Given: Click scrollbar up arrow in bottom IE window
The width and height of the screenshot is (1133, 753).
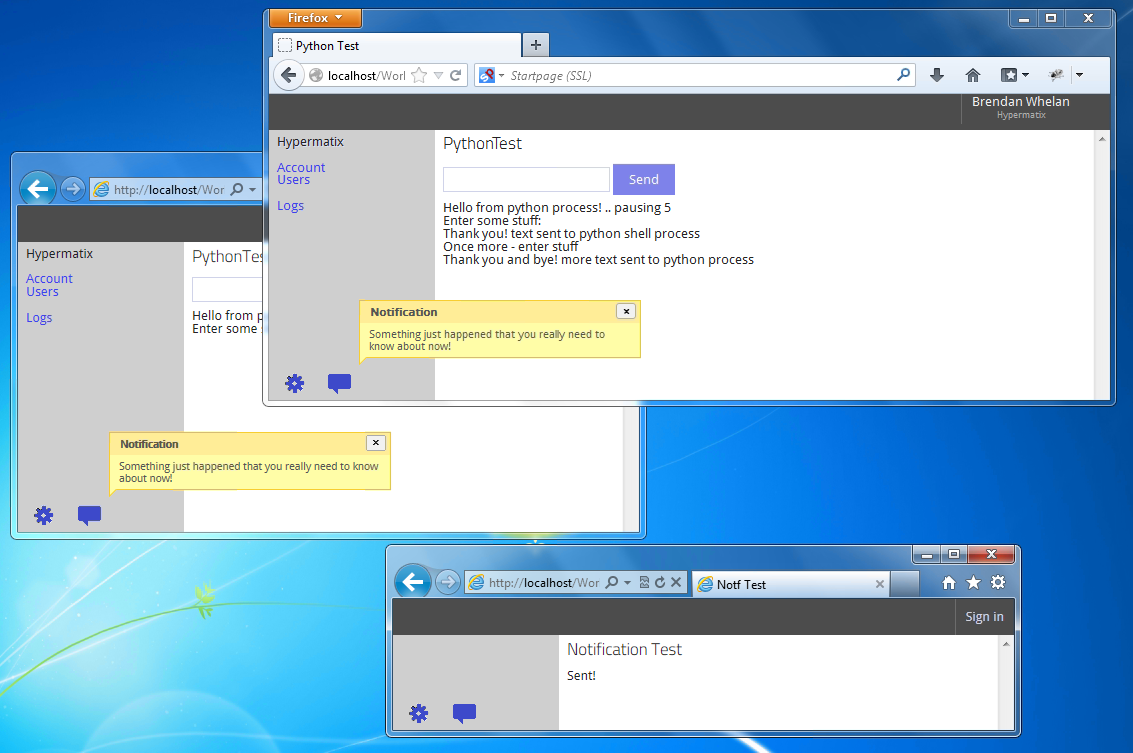Looking at the screenshot, I should (1006, 644).
